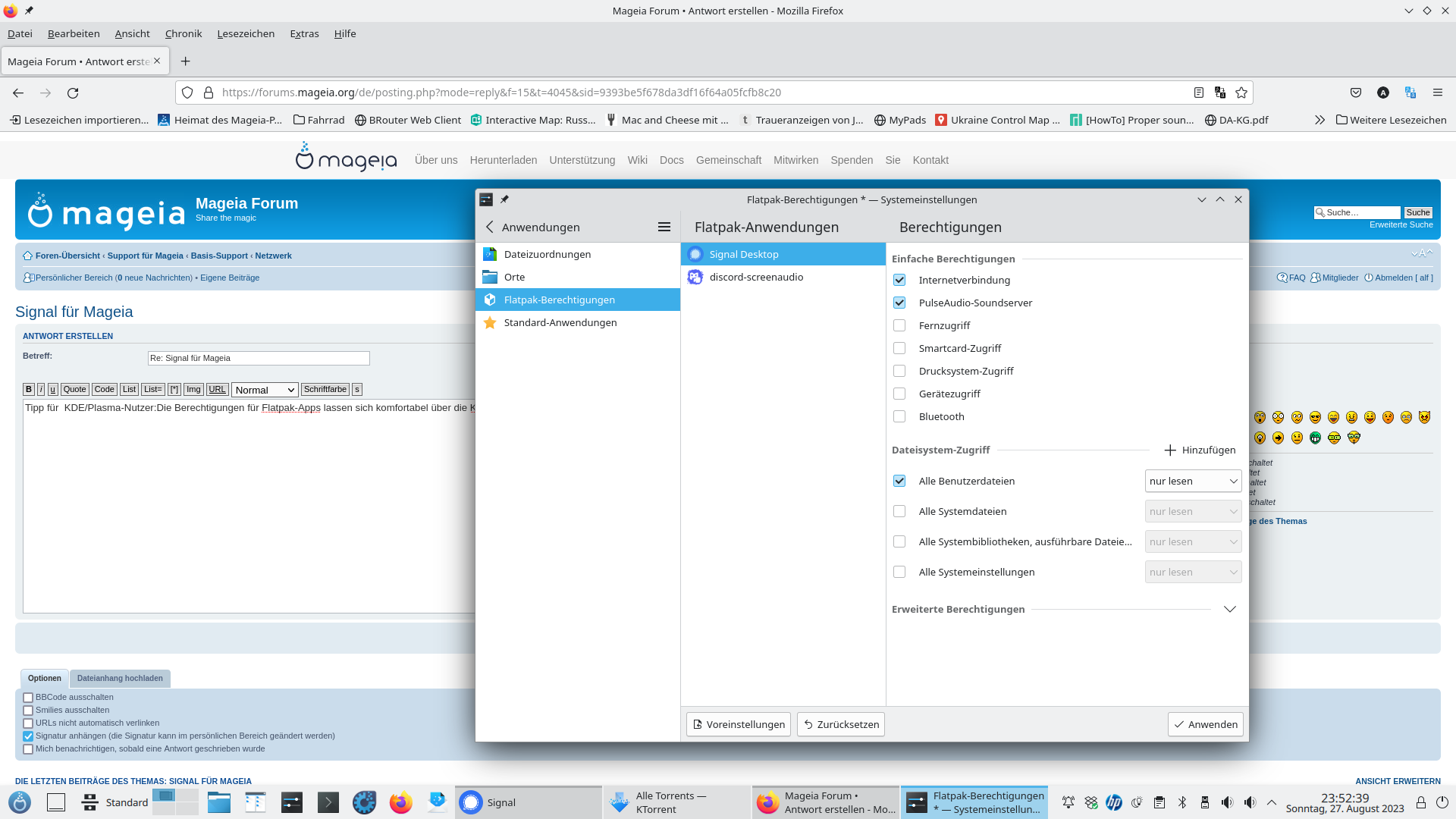The image size is (1456, 819).
Task: Enable Bluetooth permission
Action: [899, 416]
